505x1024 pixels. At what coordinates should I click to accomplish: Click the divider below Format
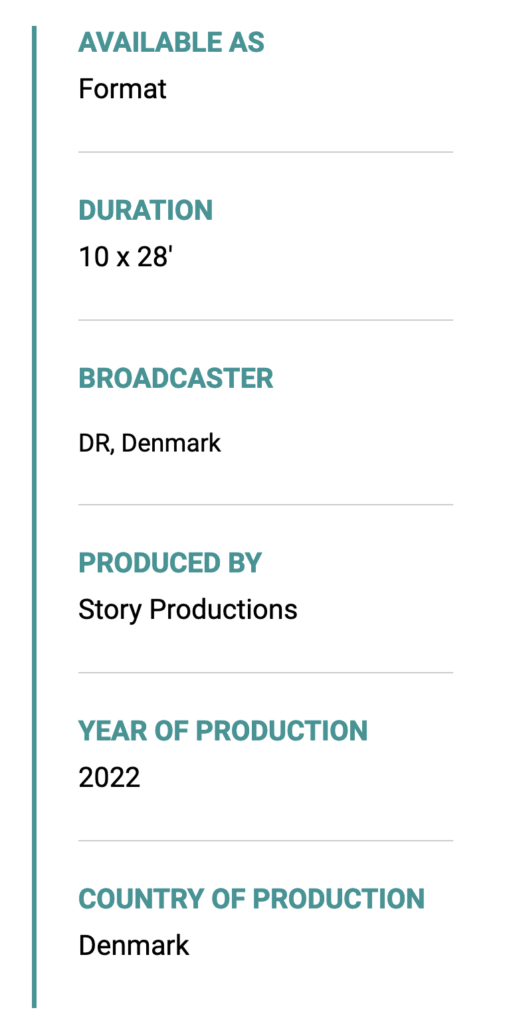pyautogui.click(x=265, y=152)
